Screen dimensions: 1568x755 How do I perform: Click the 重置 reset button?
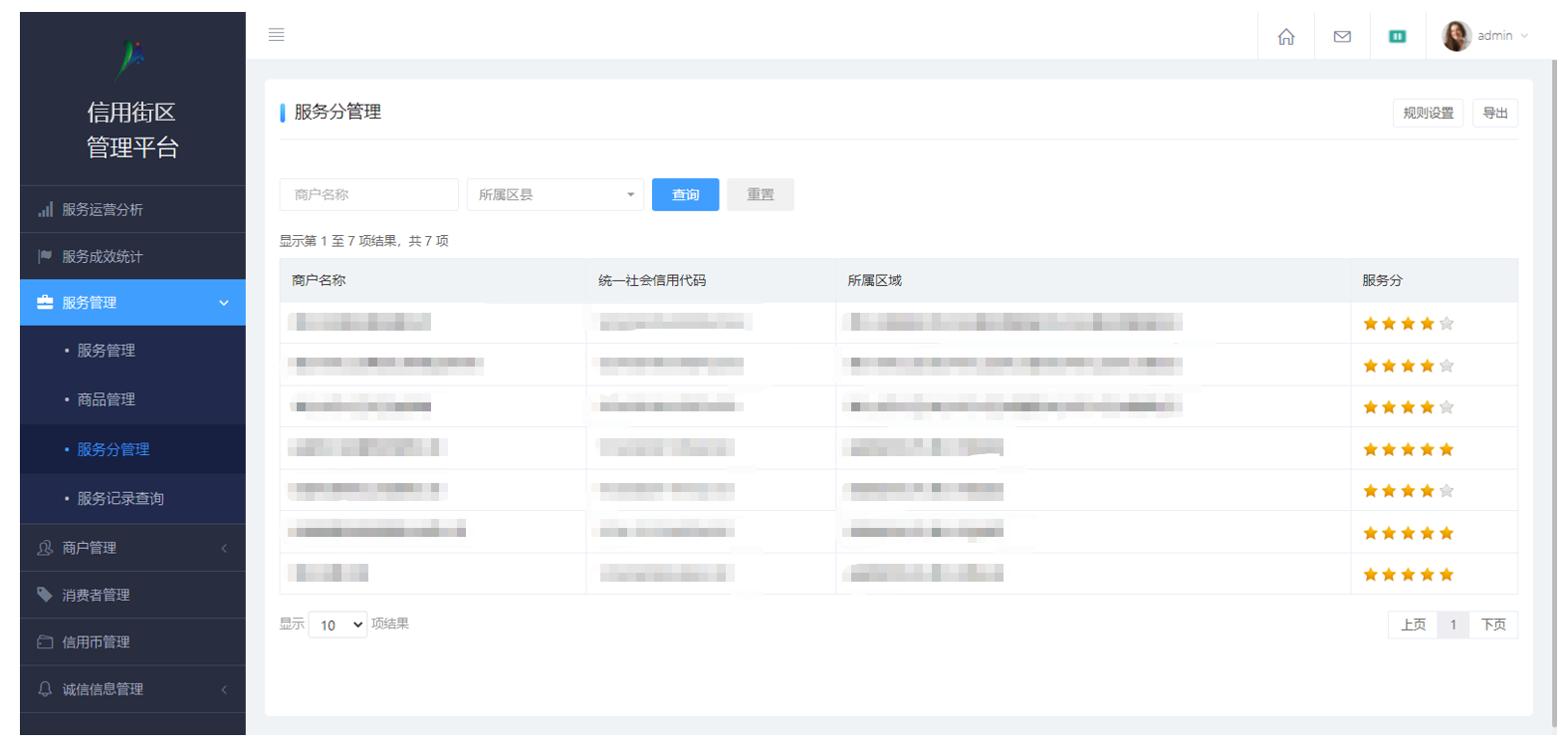(760, 195)
